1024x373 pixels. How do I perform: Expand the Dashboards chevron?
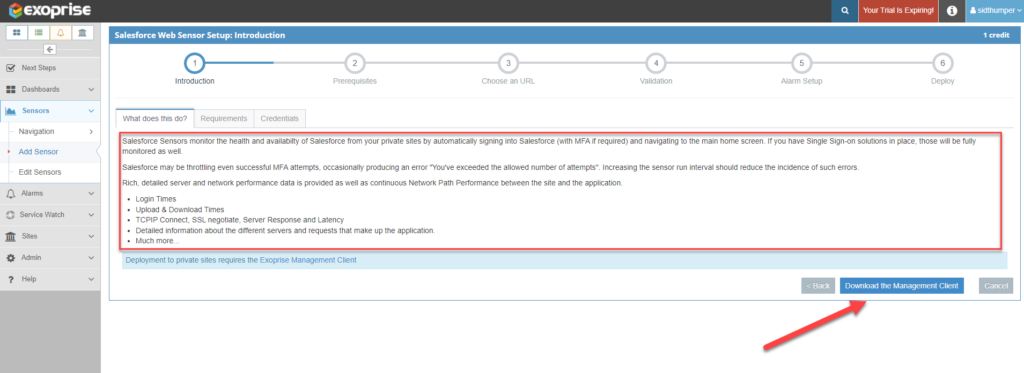pyautogui.click(x=91, y=89)
